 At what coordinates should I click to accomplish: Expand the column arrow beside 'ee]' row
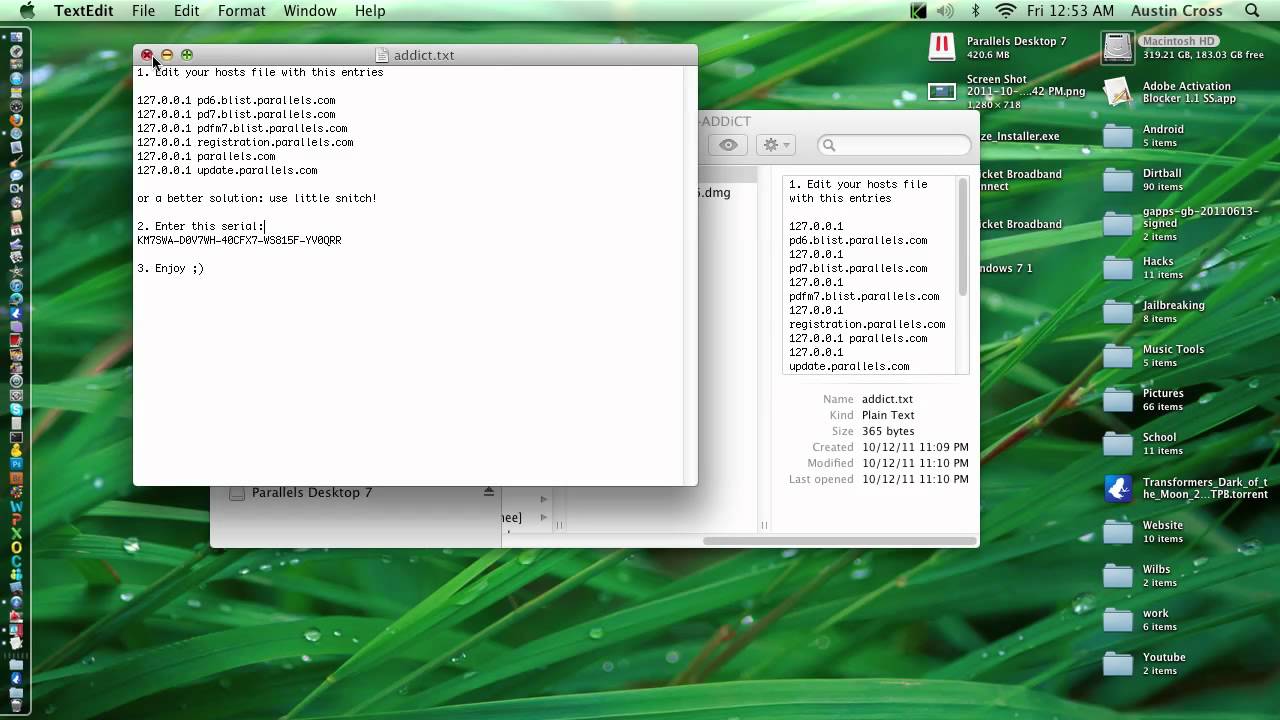(x=544, y=517)
